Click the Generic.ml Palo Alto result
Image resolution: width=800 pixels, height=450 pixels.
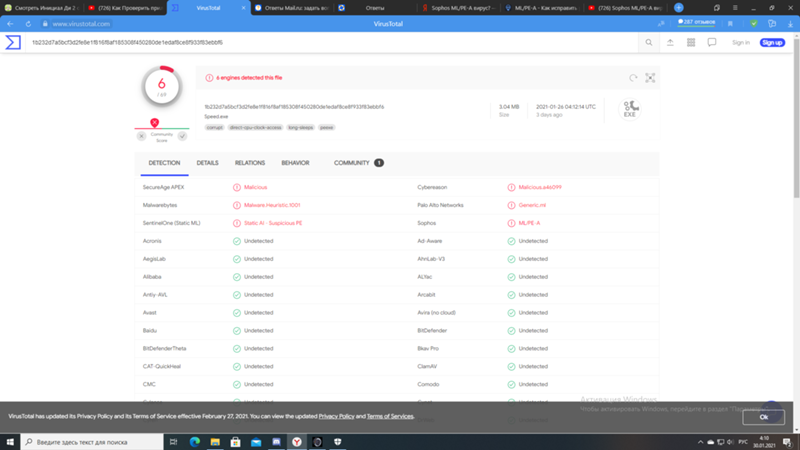point(532,205)
